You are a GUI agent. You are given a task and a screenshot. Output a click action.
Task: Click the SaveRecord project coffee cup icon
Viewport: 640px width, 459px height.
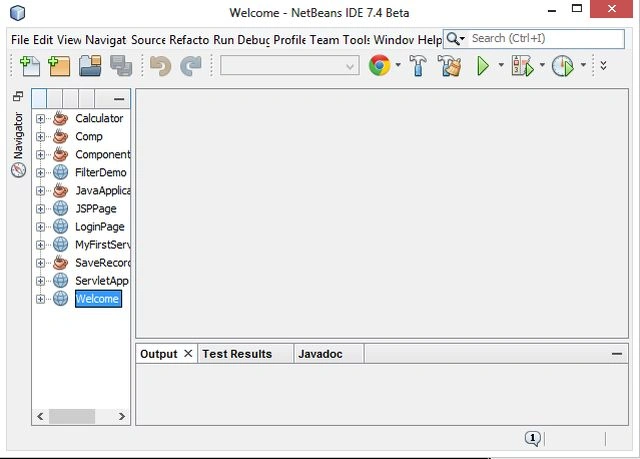pyautogui.click(x=60, y=263)
